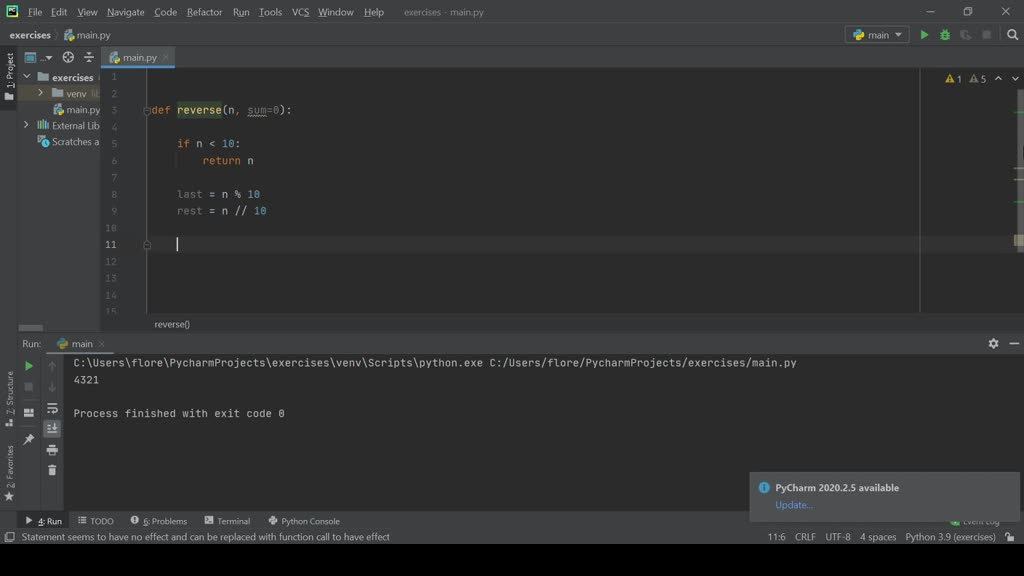The image size is (1024, 576).
Task: Expand External Libraries node
Action: tap(26, 125)
